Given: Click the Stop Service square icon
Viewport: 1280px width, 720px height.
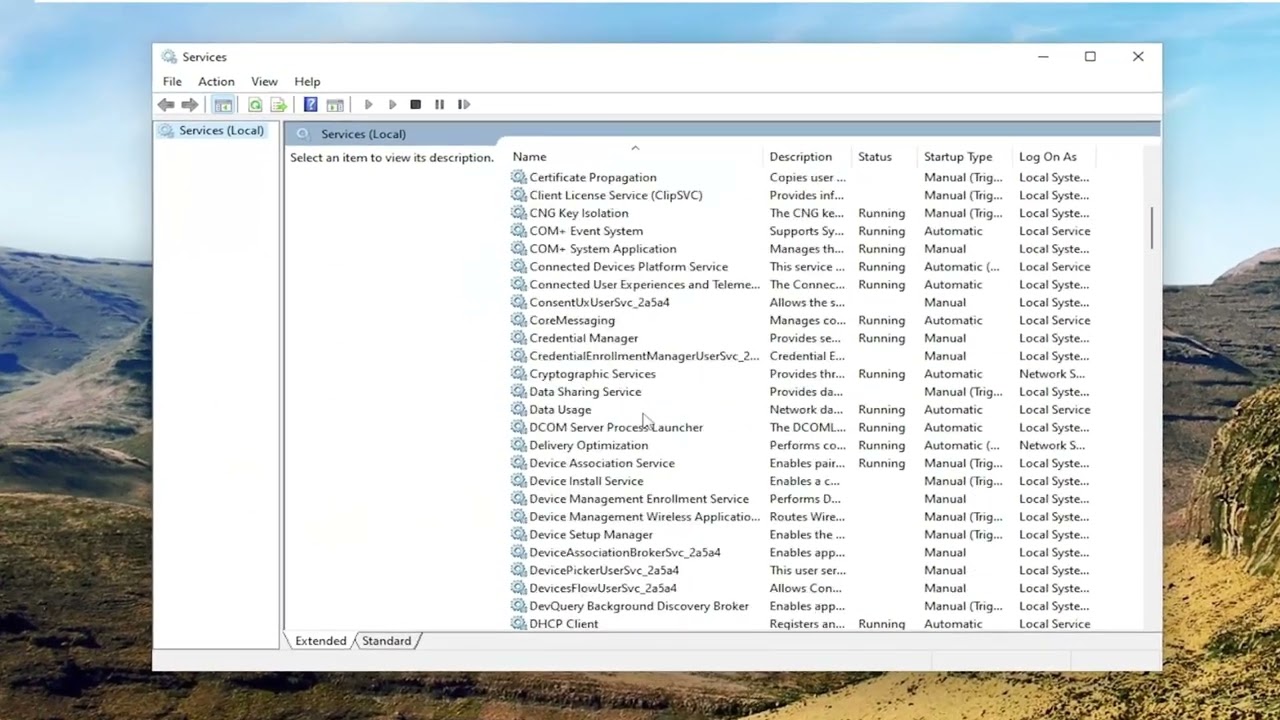Looking at the screenshot, I should [416, 104].
